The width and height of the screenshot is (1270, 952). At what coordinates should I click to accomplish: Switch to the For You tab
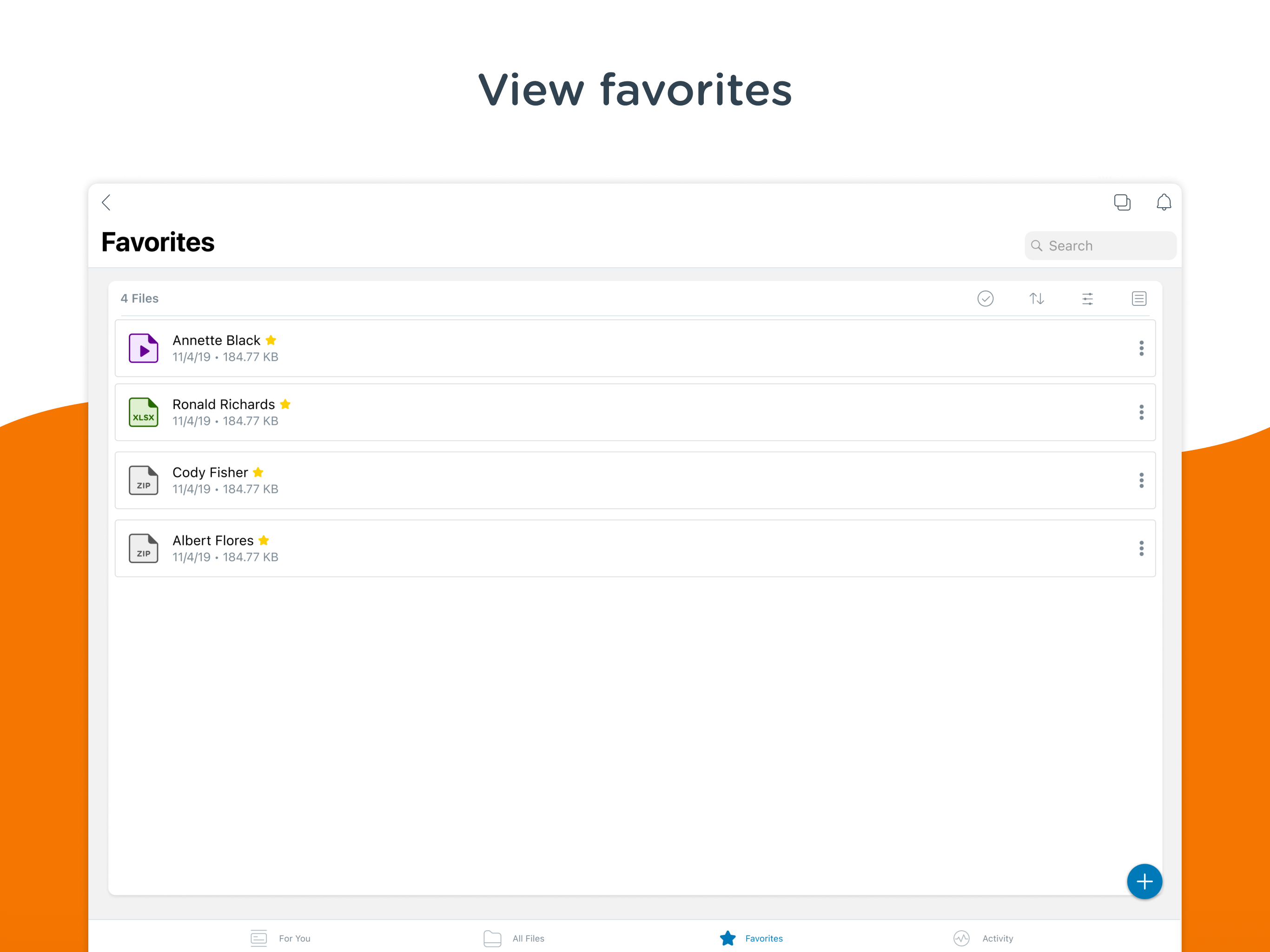pos(281,938)
